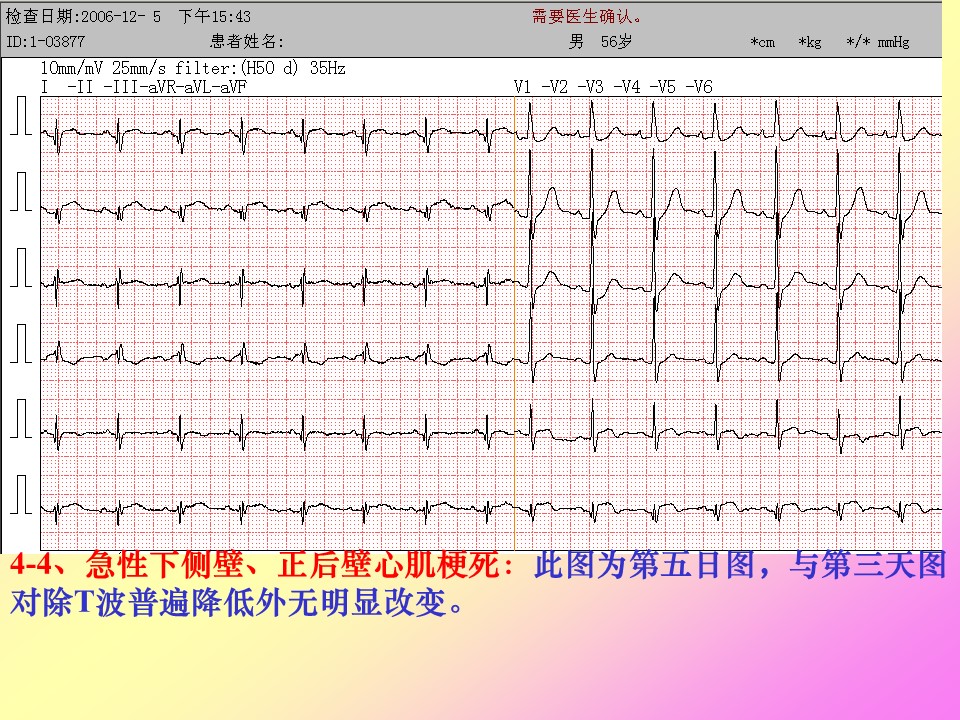Click the chest lead label V1 -V2 -V3 -V4 -V5 -V6
This screenshot has width=960, height=720.
click(x=613, y=87)
